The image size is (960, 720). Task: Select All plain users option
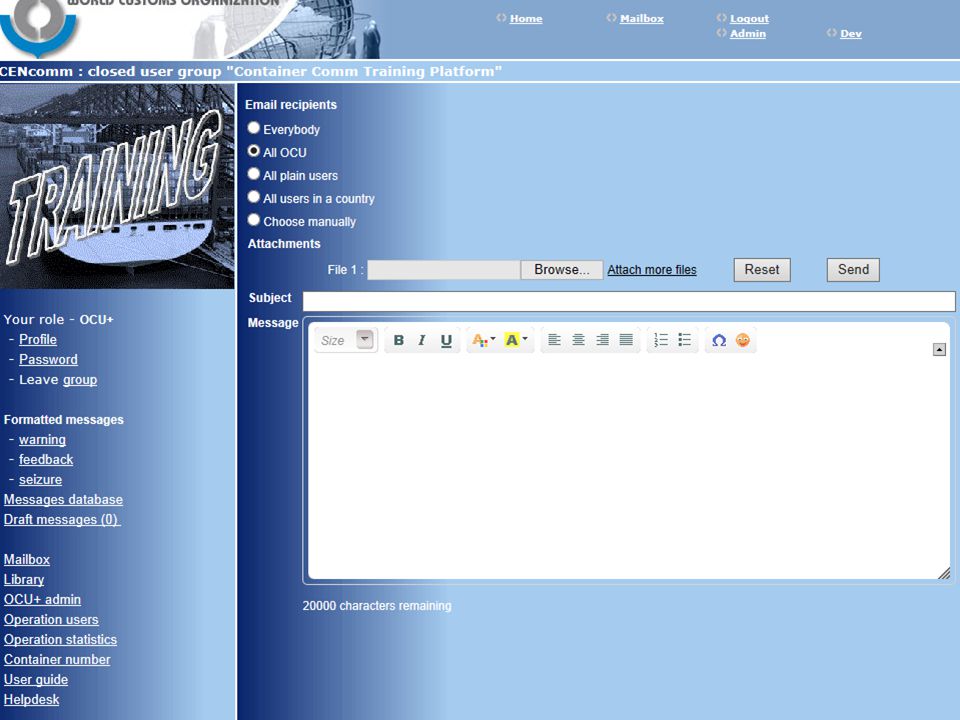[253, 174]
